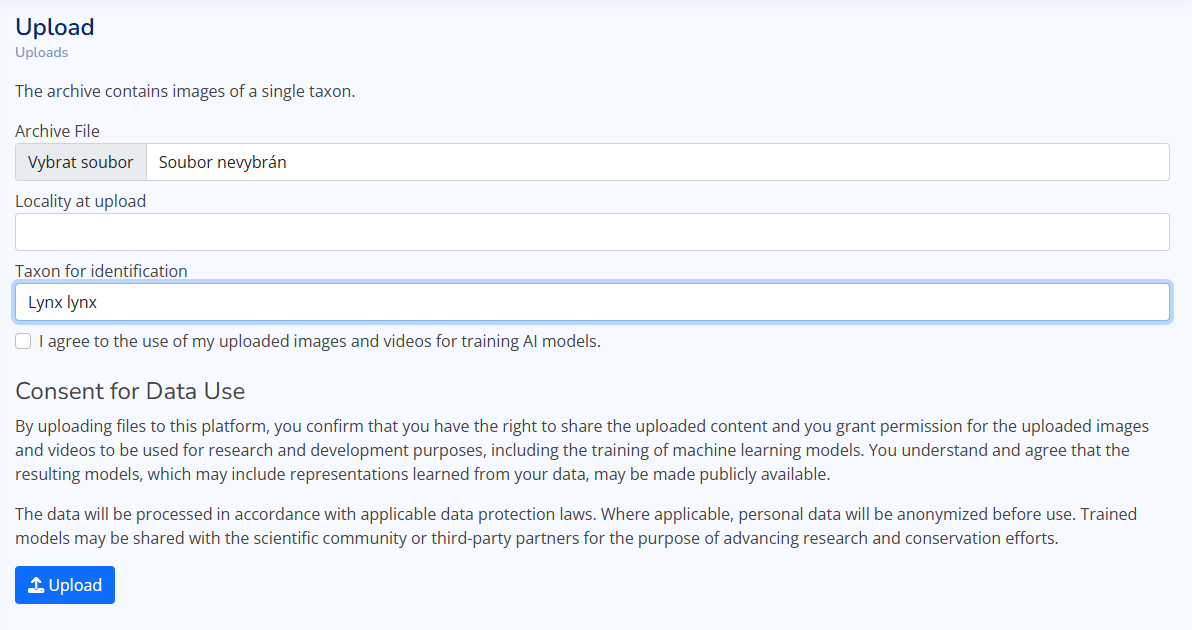Click the Archive File label
This screenshot has height=630, width=1192.
57,131
